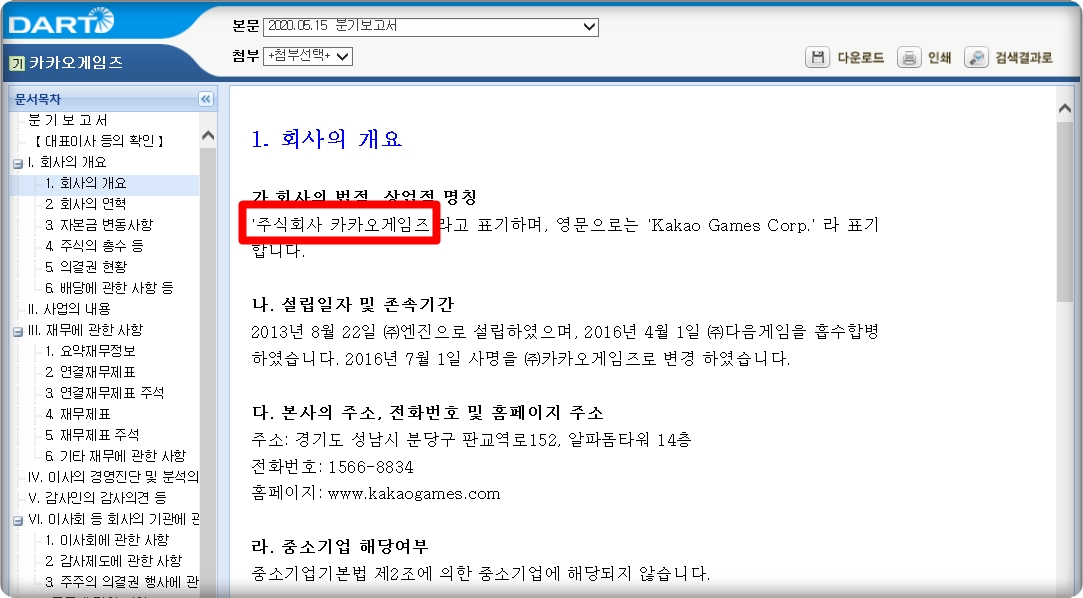
Task: Open 대표이사 등의 확인 tree entry
Action: pyautogui.click(x=99, y=141)
